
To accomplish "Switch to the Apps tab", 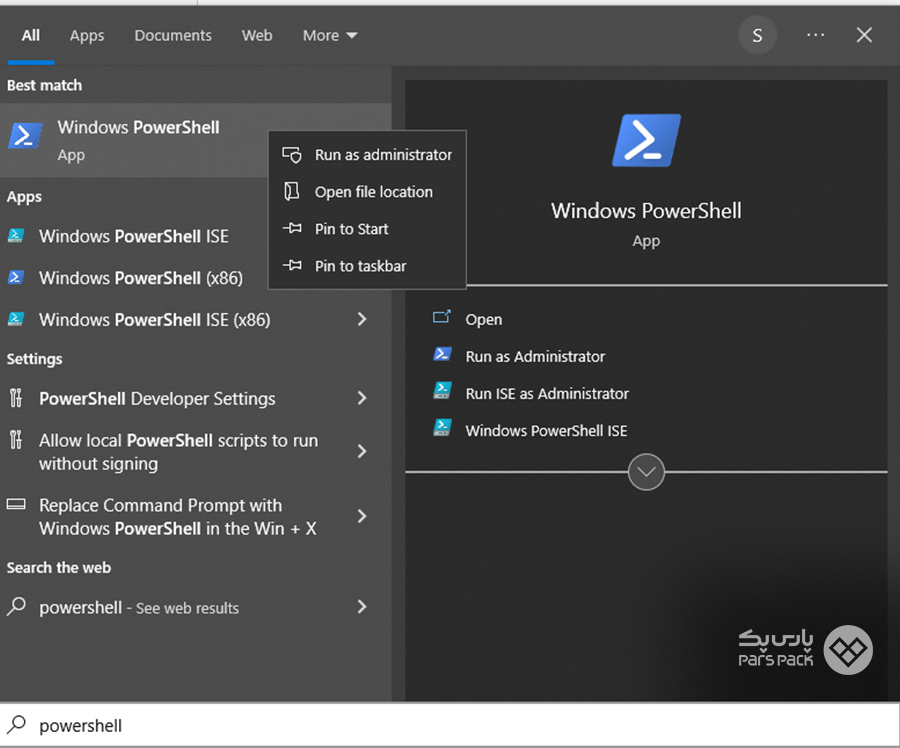I will pos(87,36).
